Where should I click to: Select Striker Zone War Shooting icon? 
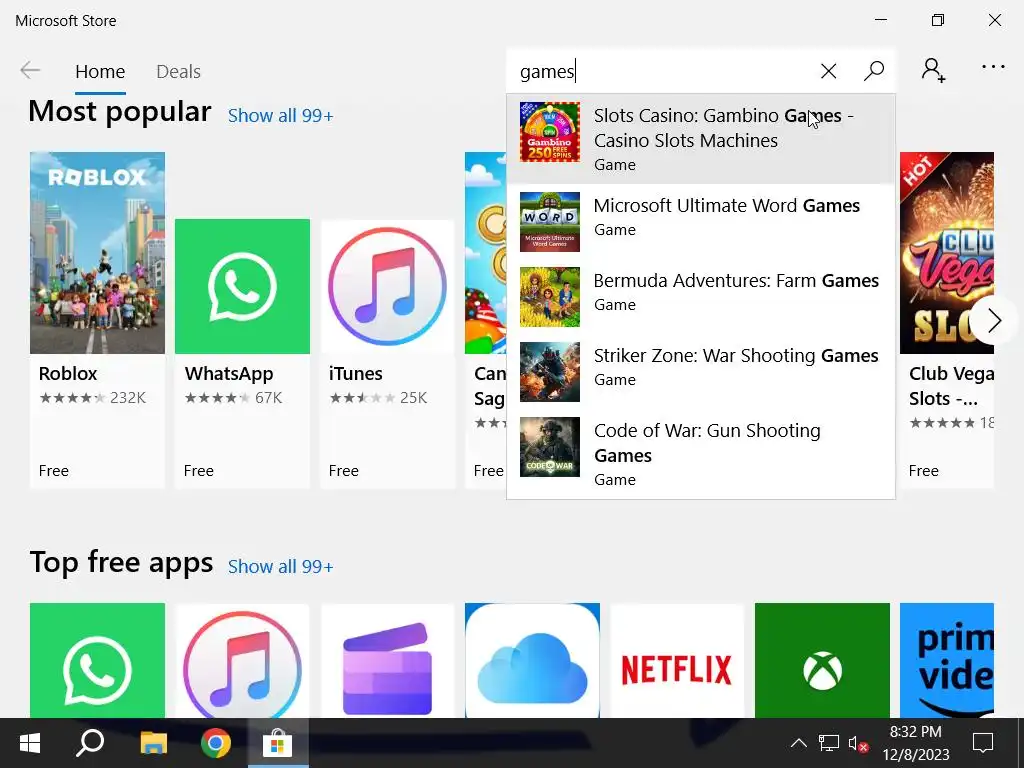coord(550,372)
